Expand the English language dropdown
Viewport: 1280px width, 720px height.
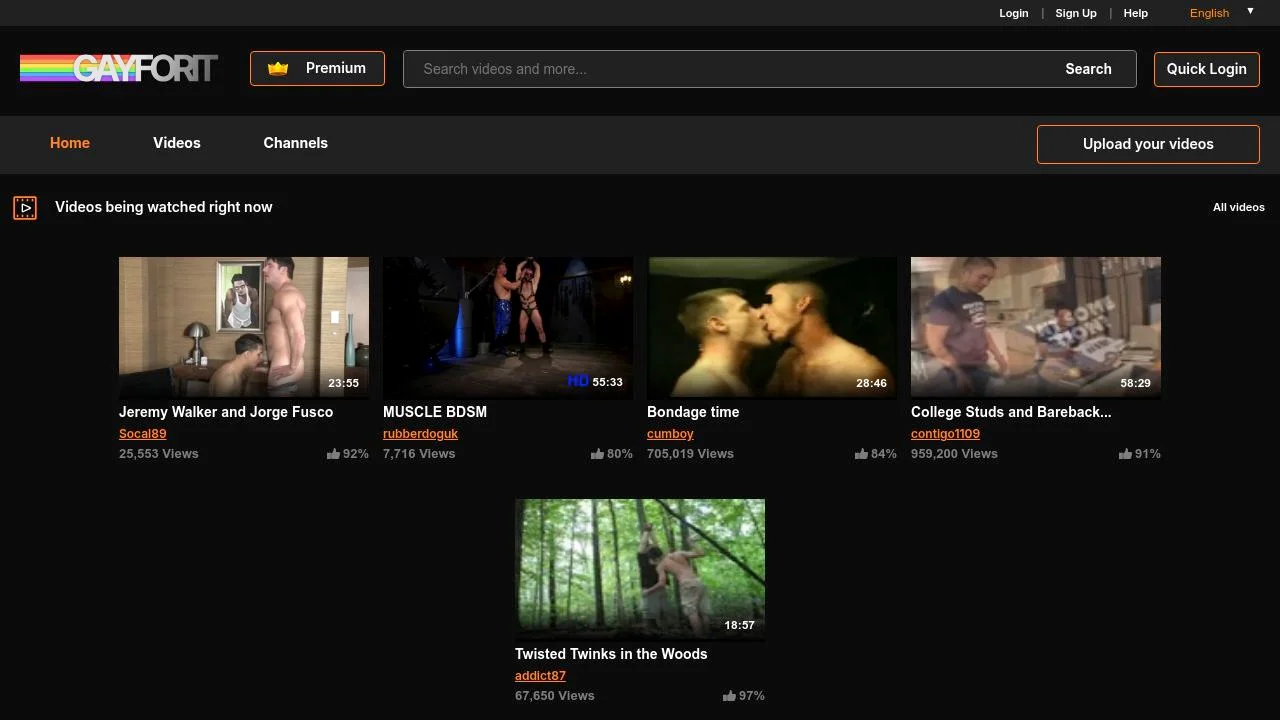(x=1250, y=11)
